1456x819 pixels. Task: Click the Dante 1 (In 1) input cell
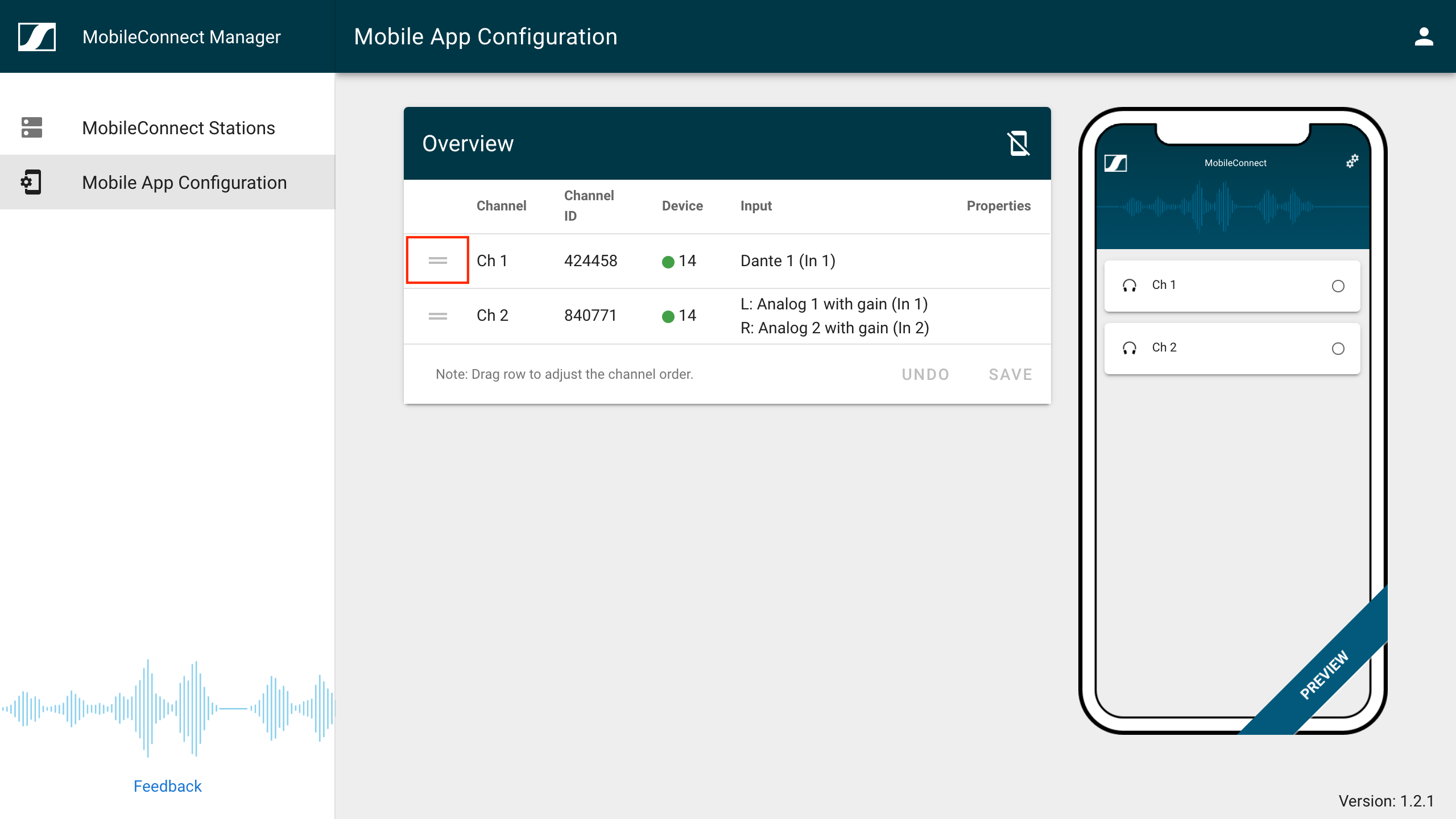pos(788,260)
